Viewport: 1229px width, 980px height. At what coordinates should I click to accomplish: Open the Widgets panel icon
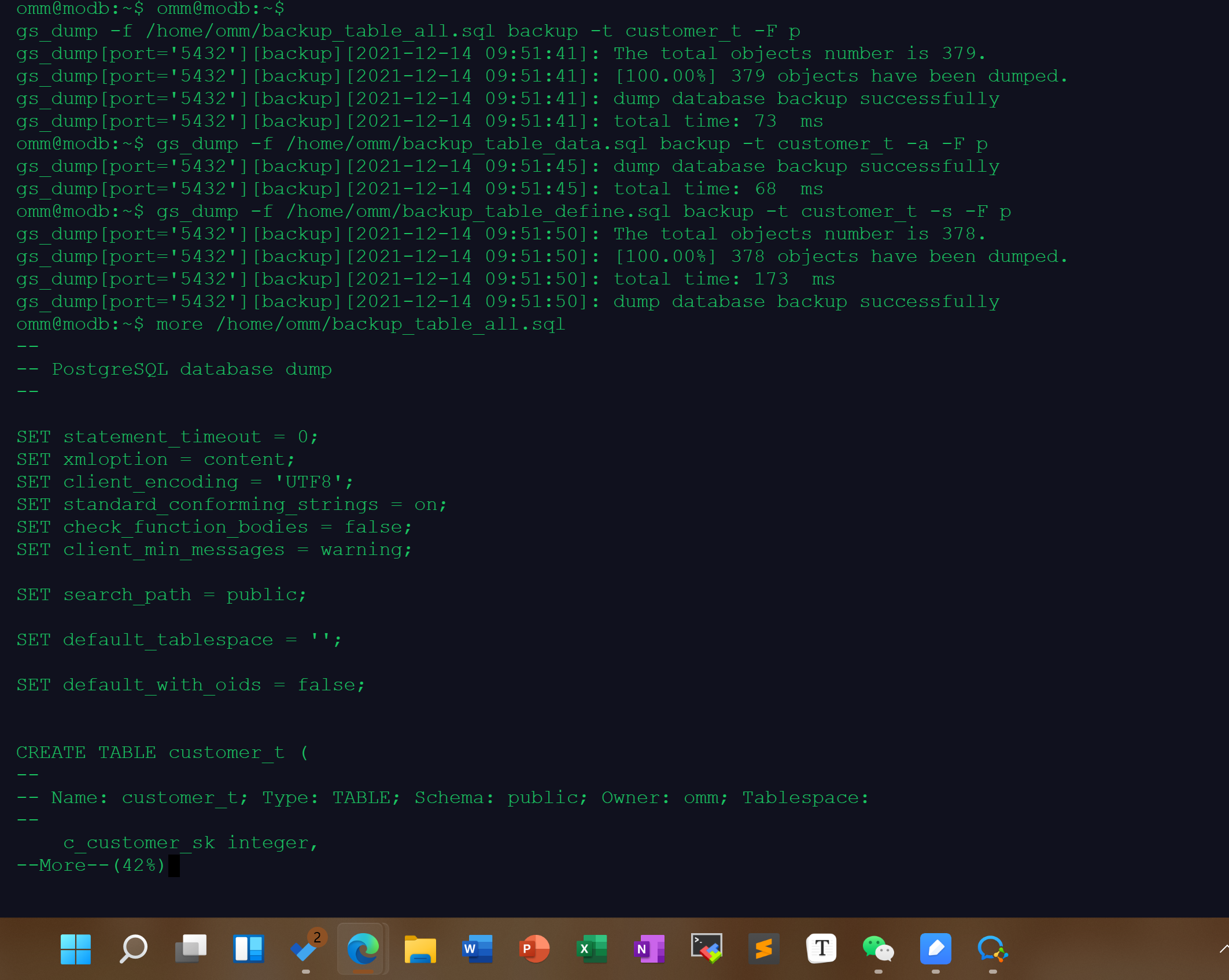coord(249,949)
